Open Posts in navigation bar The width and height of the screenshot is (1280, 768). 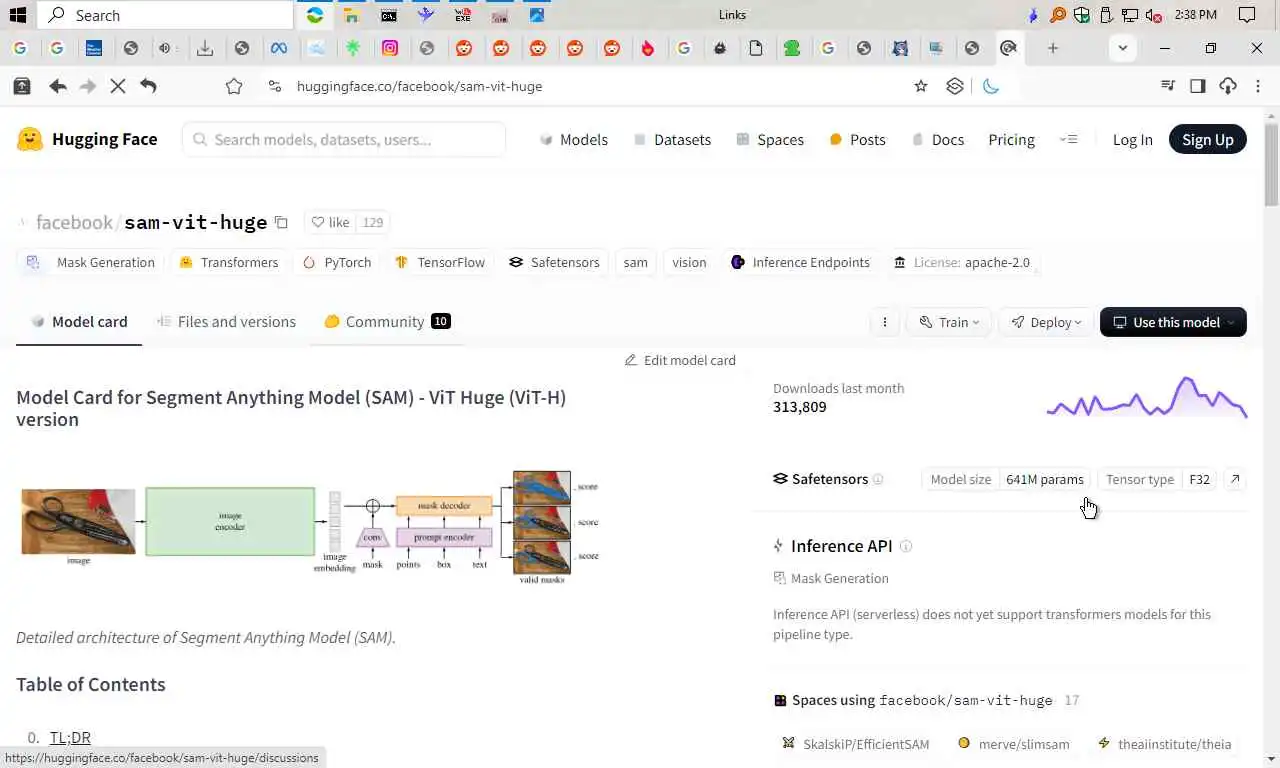858,139
